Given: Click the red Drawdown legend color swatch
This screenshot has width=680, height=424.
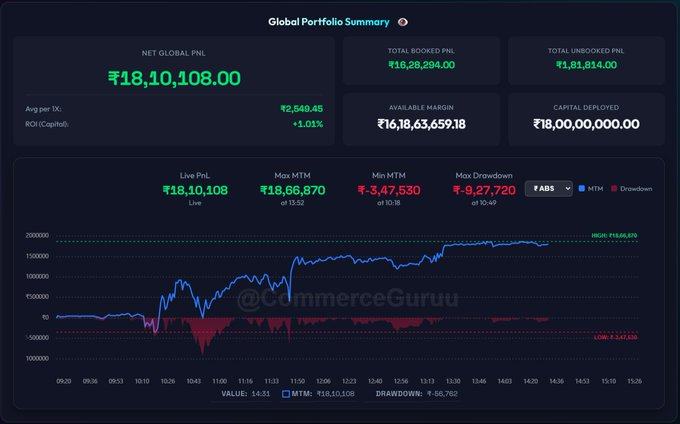Looking at the screenshot, I should (x=614, y=189).
